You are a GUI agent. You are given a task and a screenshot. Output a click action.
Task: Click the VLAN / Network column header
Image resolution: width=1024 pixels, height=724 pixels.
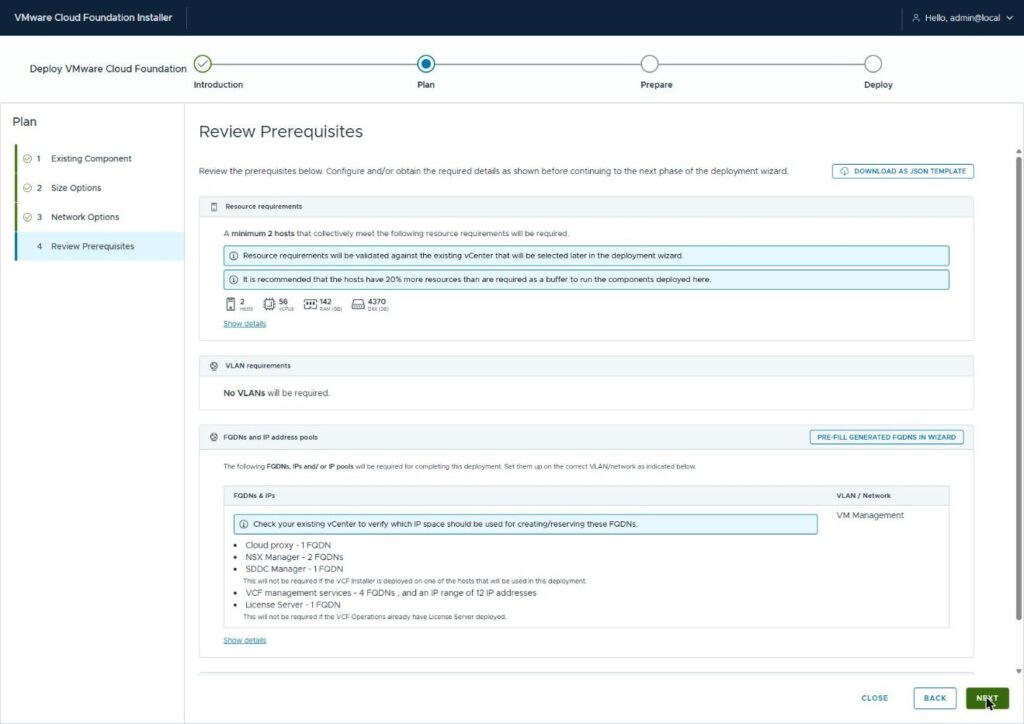[863, 496]
